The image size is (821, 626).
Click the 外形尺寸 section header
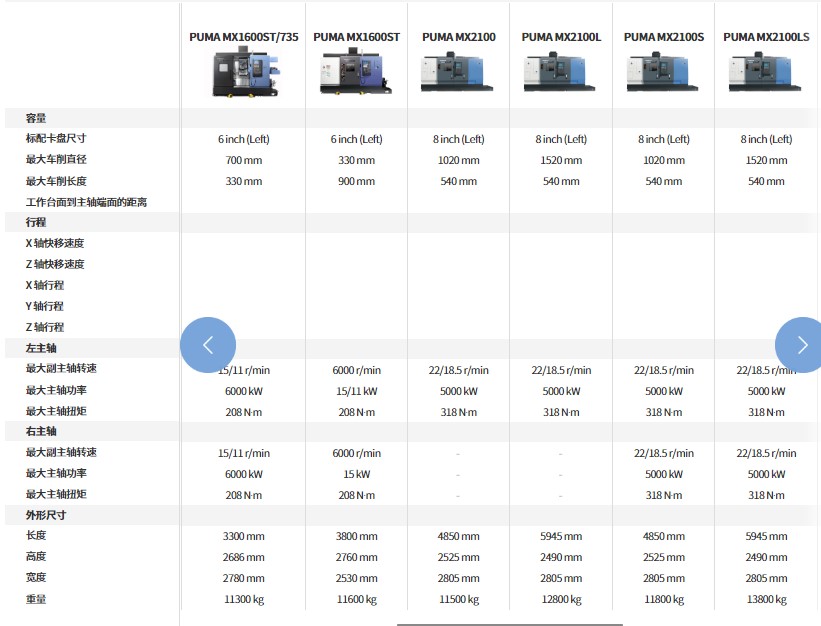46,515
